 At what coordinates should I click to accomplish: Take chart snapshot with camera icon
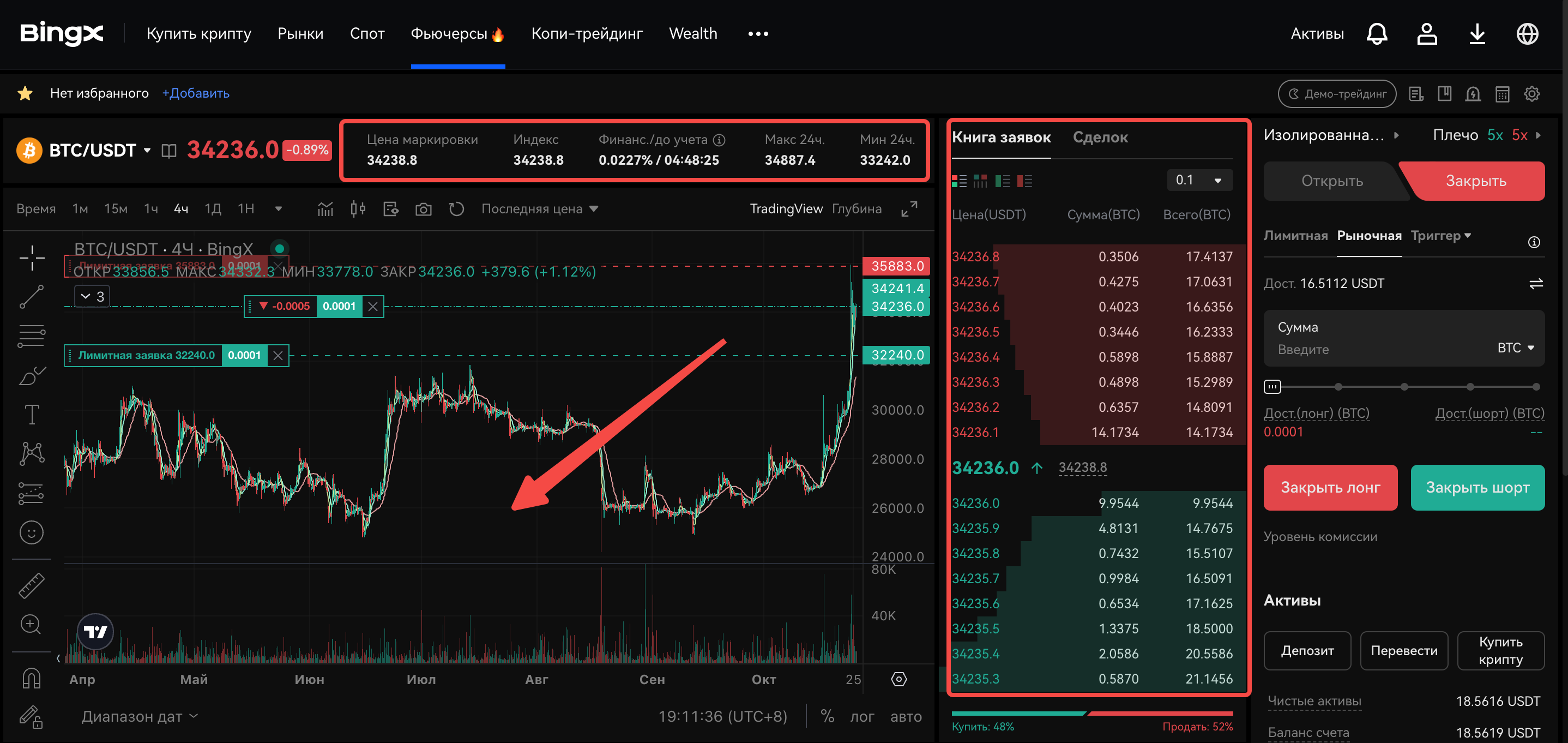[x=423, y=209]
